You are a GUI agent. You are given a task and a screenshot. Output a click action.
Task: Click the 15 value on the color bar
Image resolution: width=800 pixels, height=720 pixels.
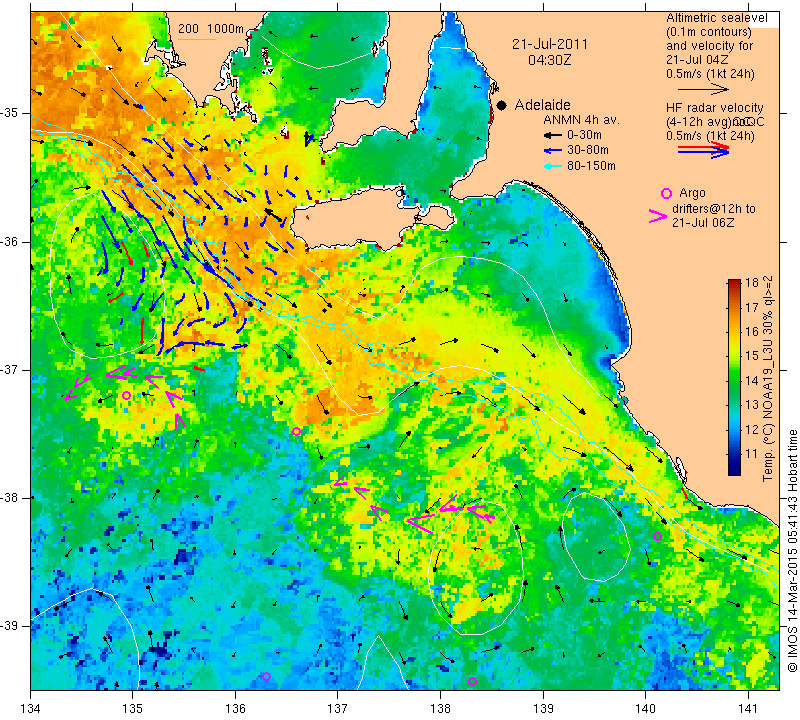[x=752, y=356]
